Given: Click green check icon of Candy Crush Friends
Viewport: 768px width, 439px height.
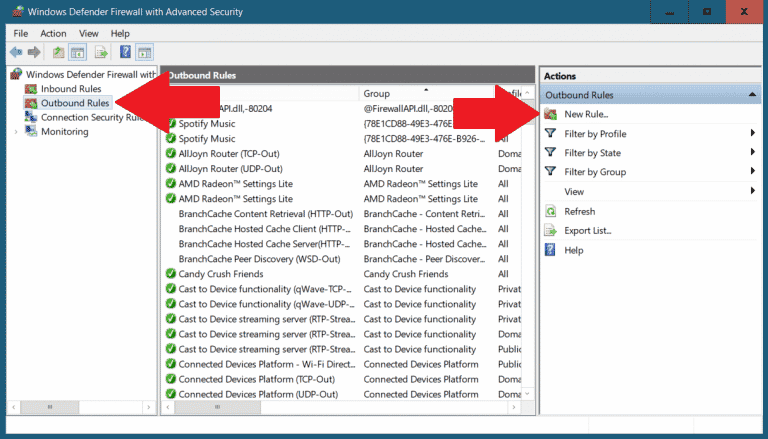Looking at the screenshot, I should click(x=171, y=274).
